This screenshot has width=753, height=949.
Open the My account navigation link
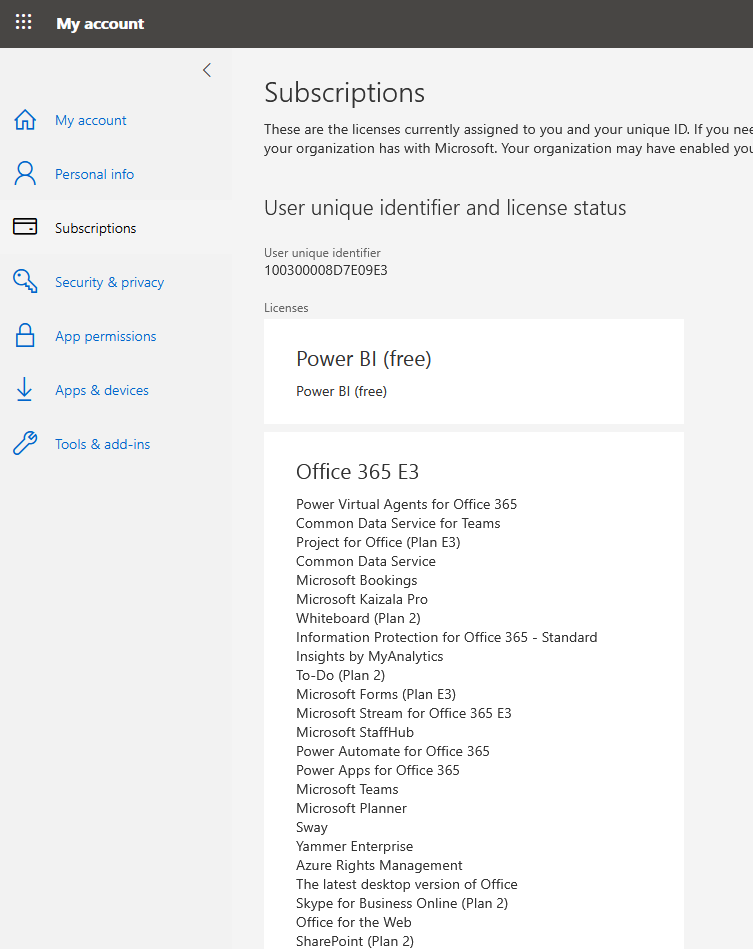[91, 120]
